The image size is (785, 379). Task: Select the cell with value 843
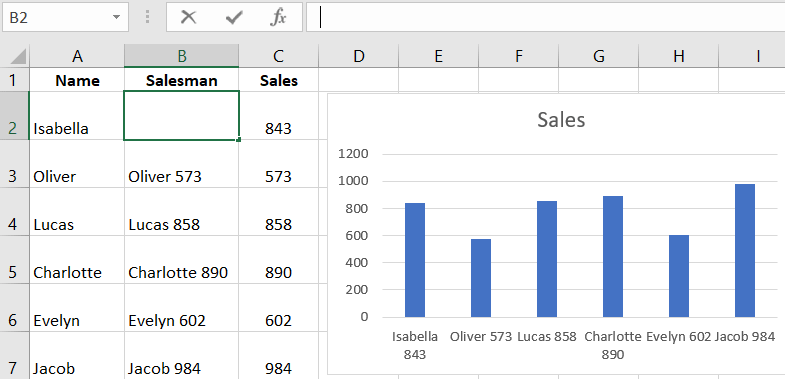click(278, 116)
